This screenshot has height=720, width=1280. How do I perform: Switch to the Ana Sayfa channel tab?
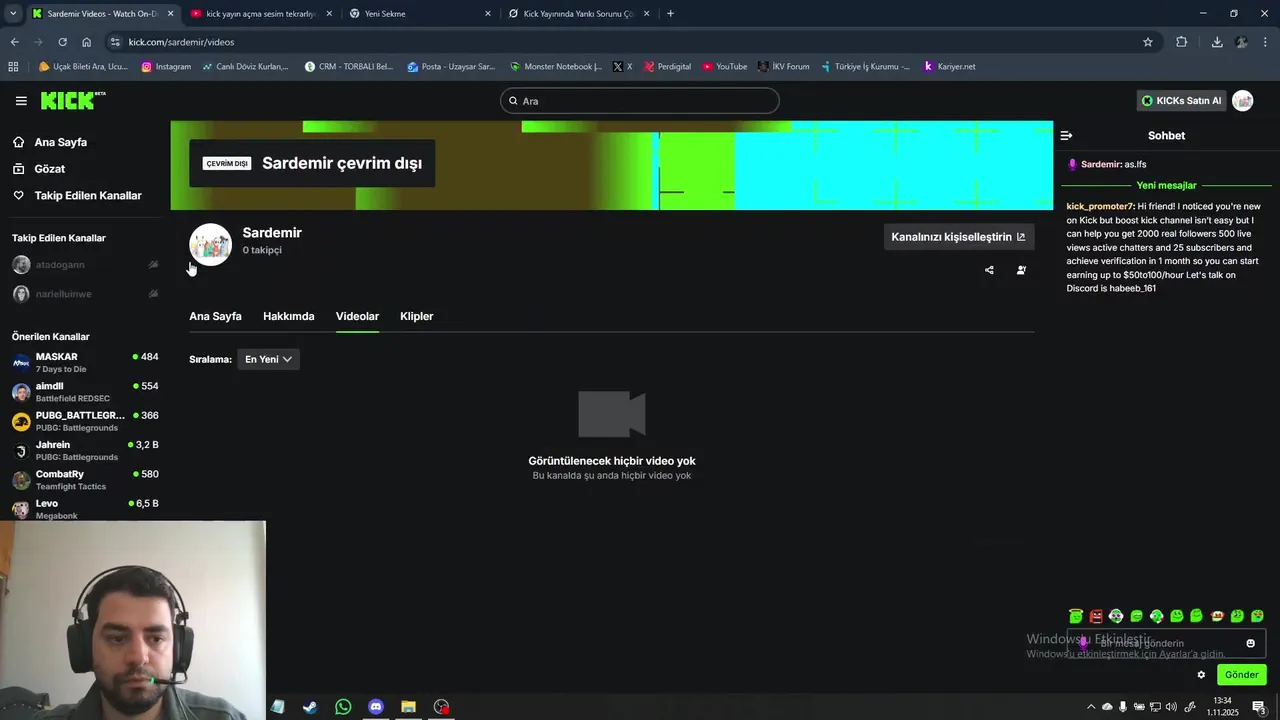click(215, 316)
